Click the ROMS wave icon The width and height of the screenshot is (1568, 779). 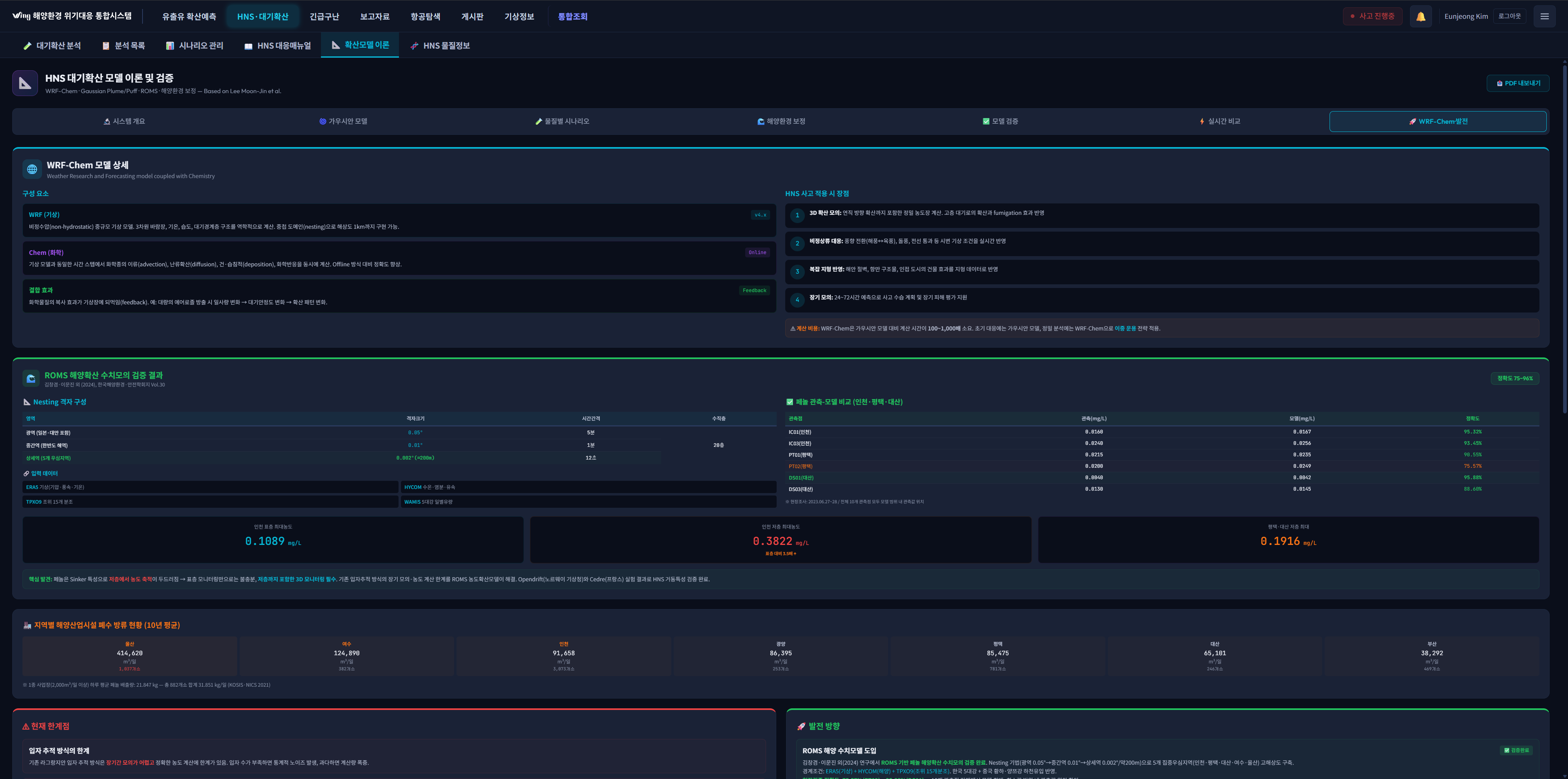(31, 378)
